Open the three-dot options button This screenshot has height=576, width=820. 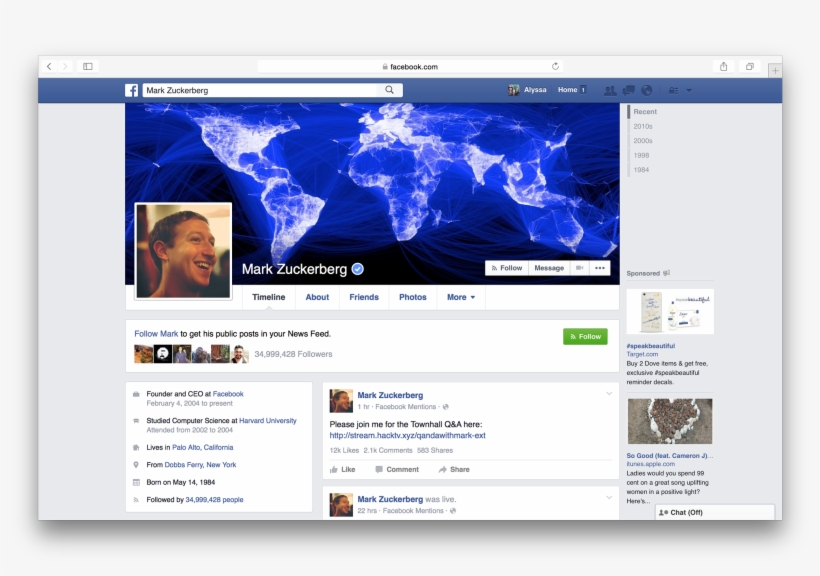[x=600, y=268]
